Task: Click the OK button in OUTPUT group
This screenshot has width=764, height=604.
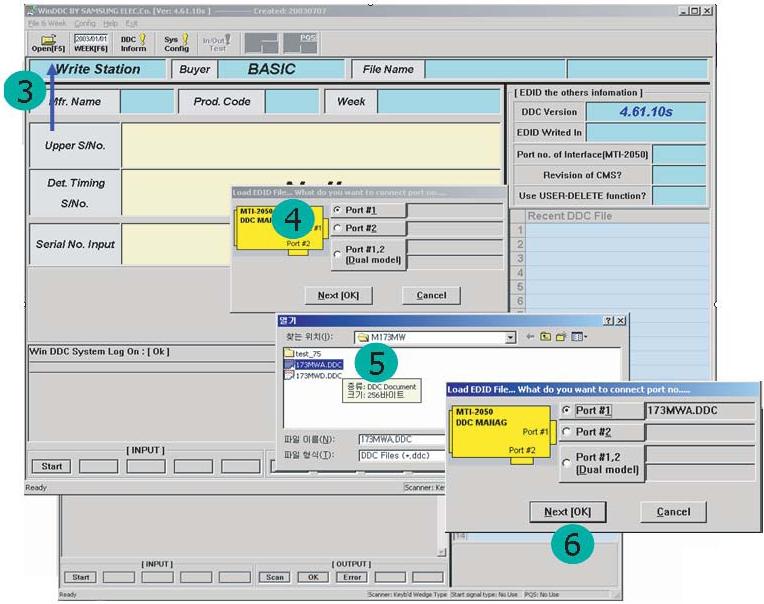Action: click(313, 577)
